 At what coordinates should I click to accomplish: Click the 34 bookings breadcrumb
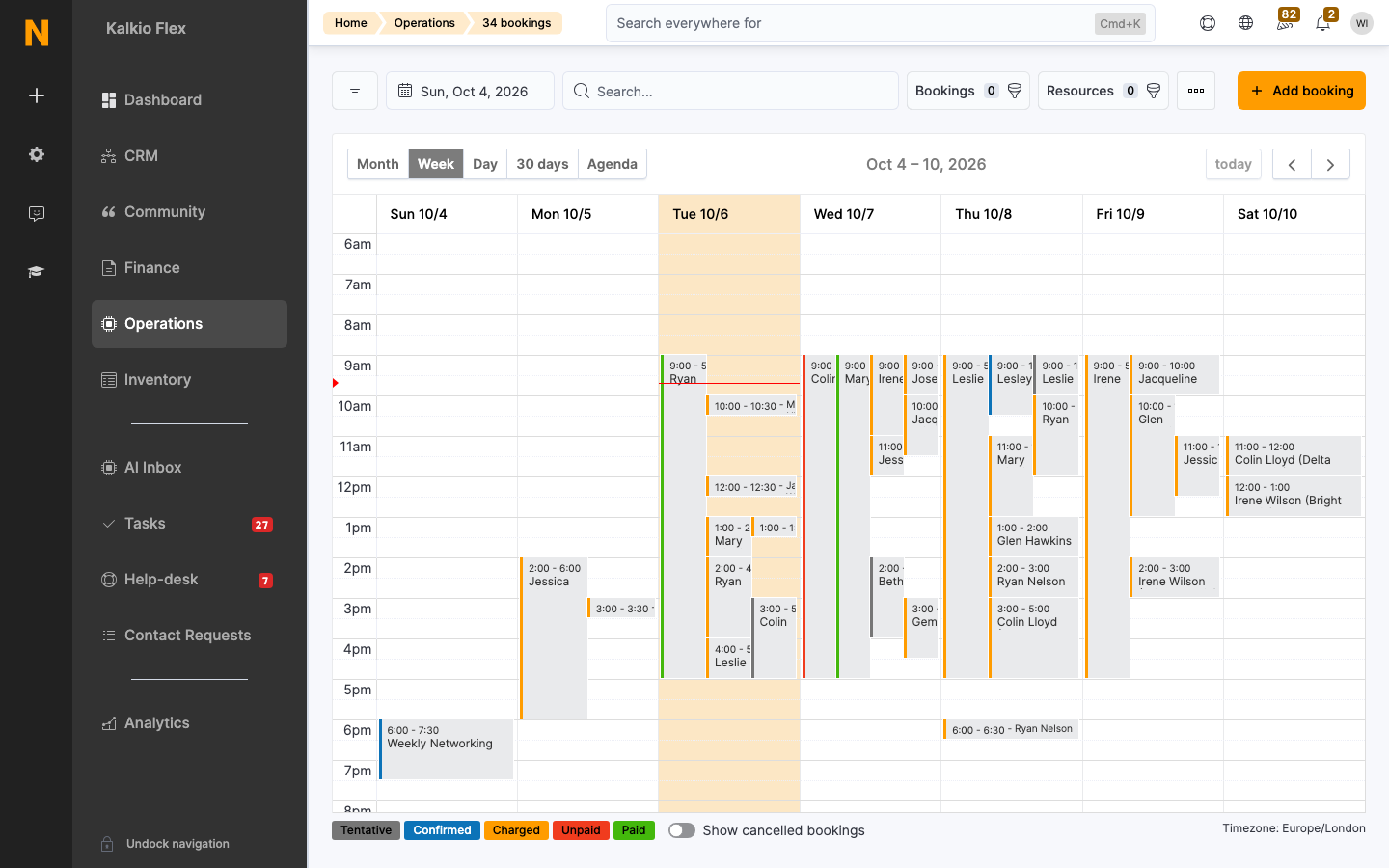(517, 23)
